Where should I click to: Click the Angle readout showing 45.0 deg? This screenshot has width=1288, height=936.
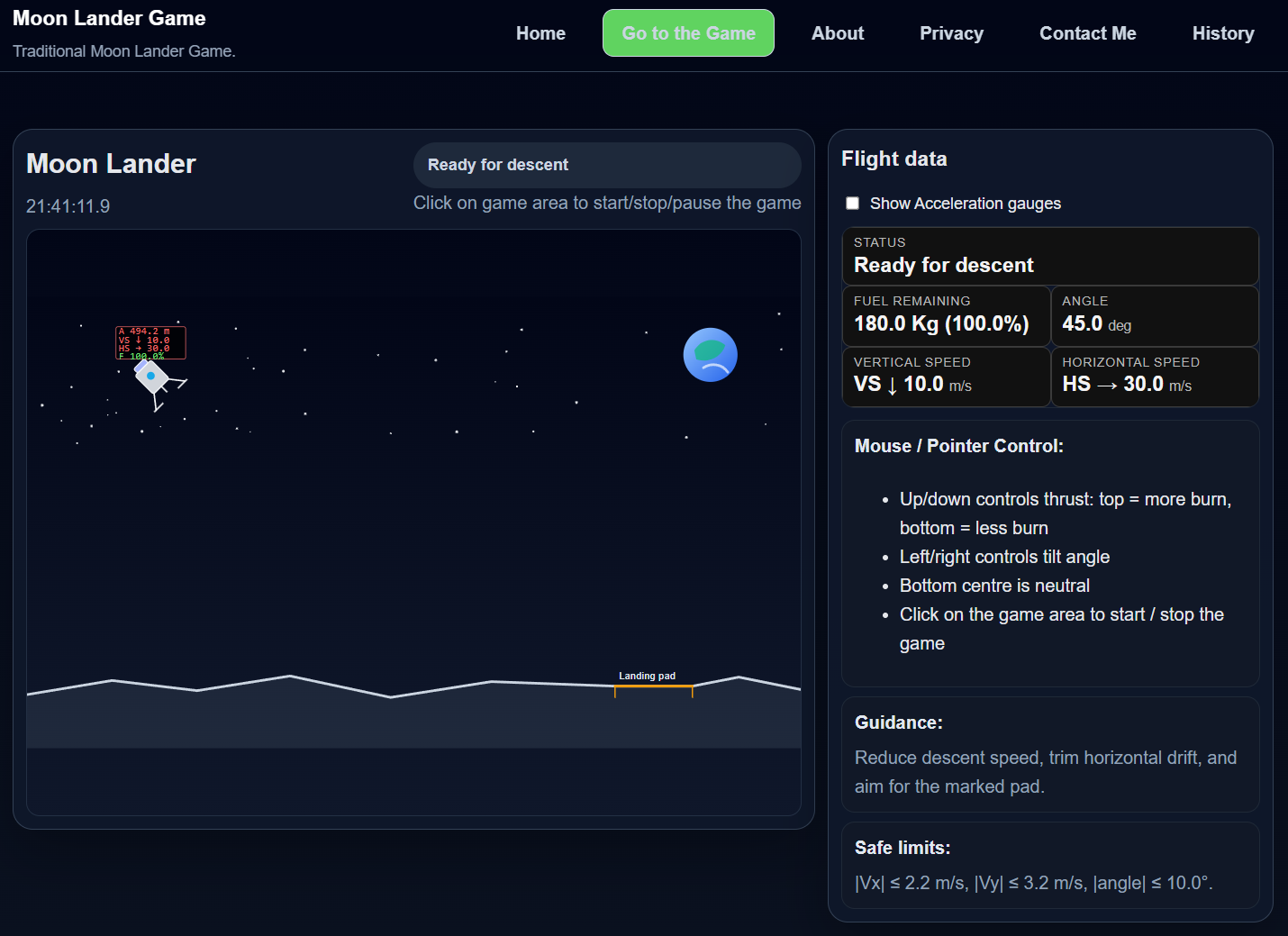1155,315
